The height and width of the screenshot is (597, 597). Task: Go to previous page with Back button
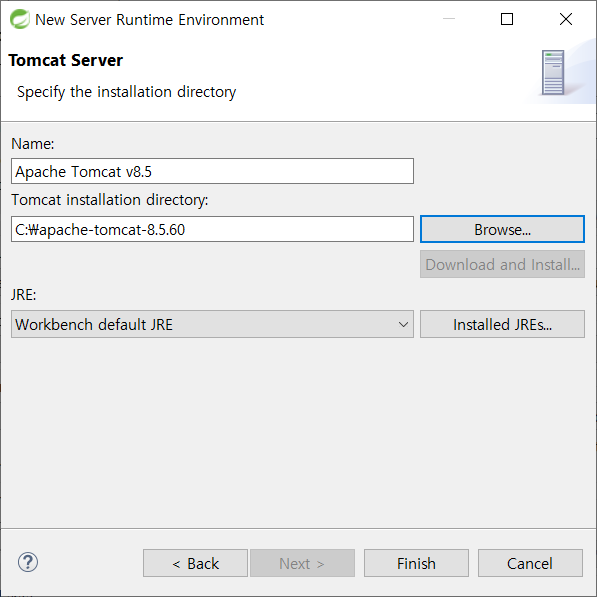(x=195, y=563)
